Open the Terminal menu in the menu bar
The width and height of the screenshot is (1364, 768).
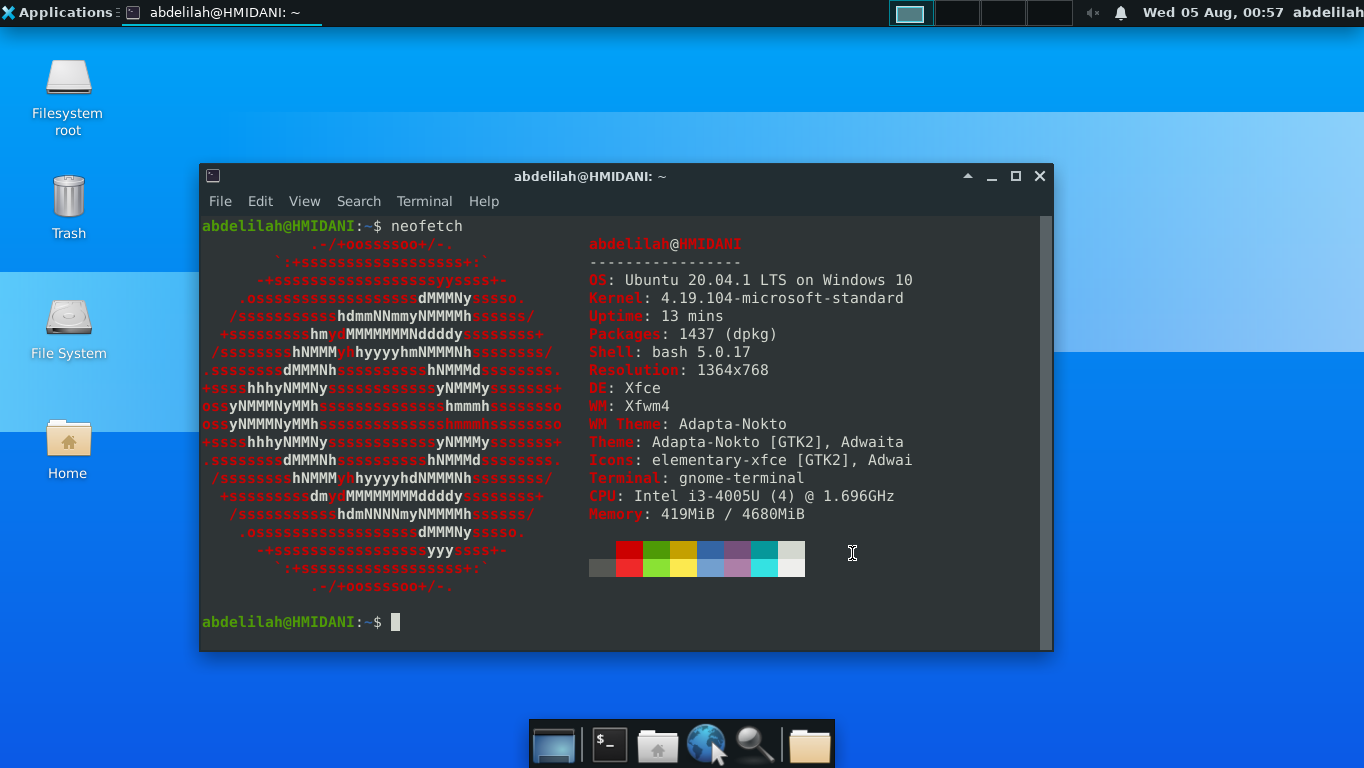point(424,201)
